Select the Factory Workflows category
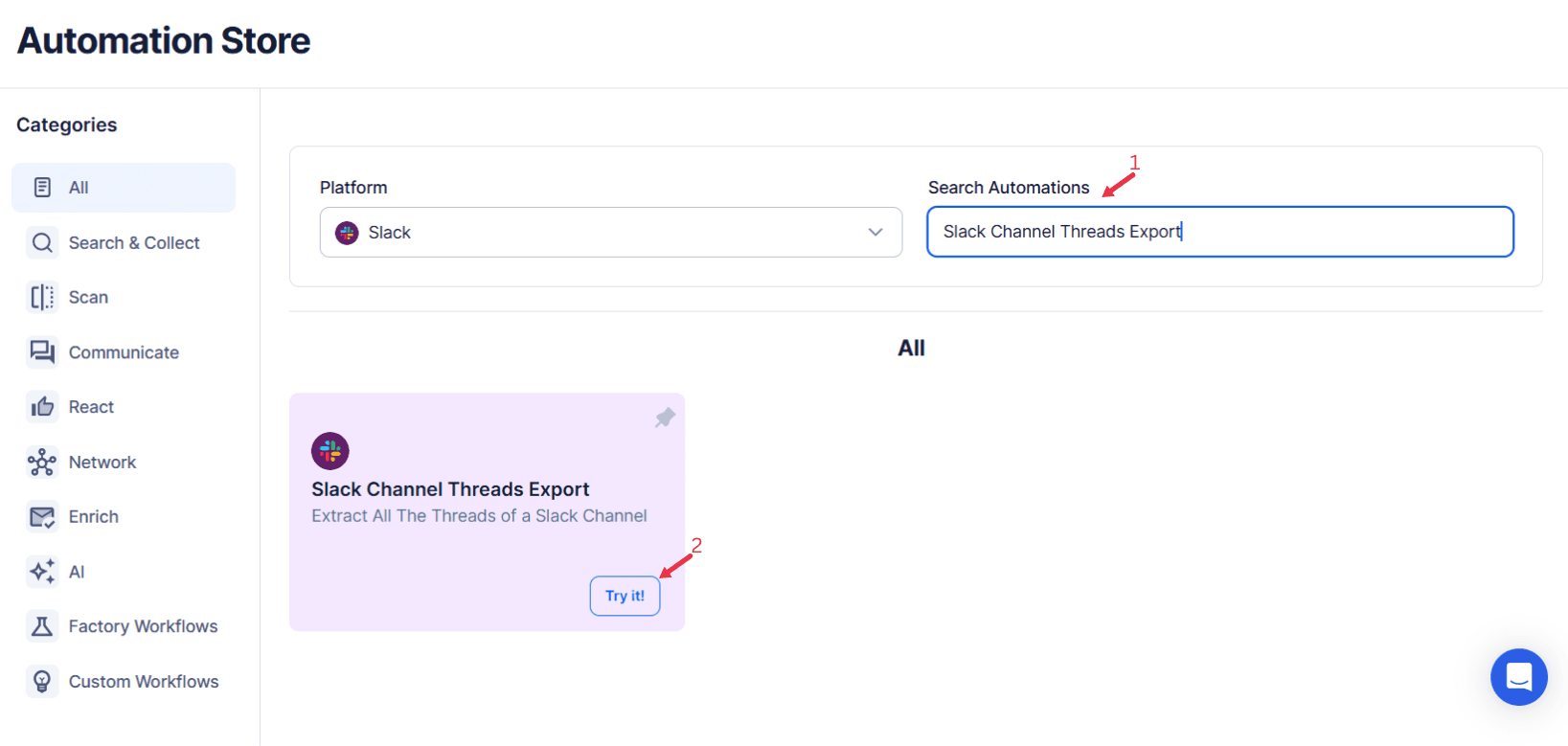 (x=143, y=626)
